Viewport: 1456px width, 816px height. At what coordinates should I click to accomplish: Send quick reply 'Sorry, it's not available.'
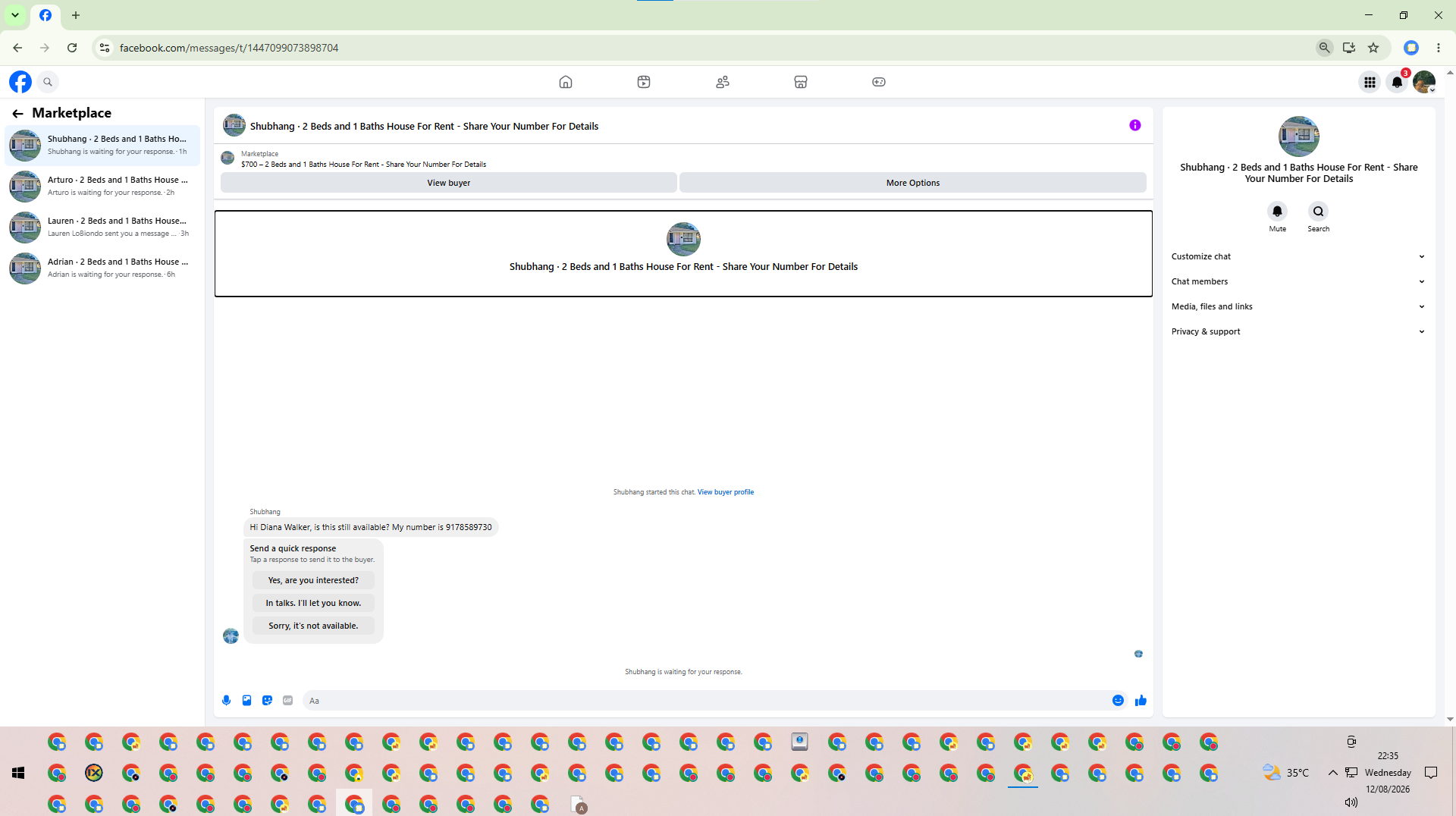pos(313,626)
